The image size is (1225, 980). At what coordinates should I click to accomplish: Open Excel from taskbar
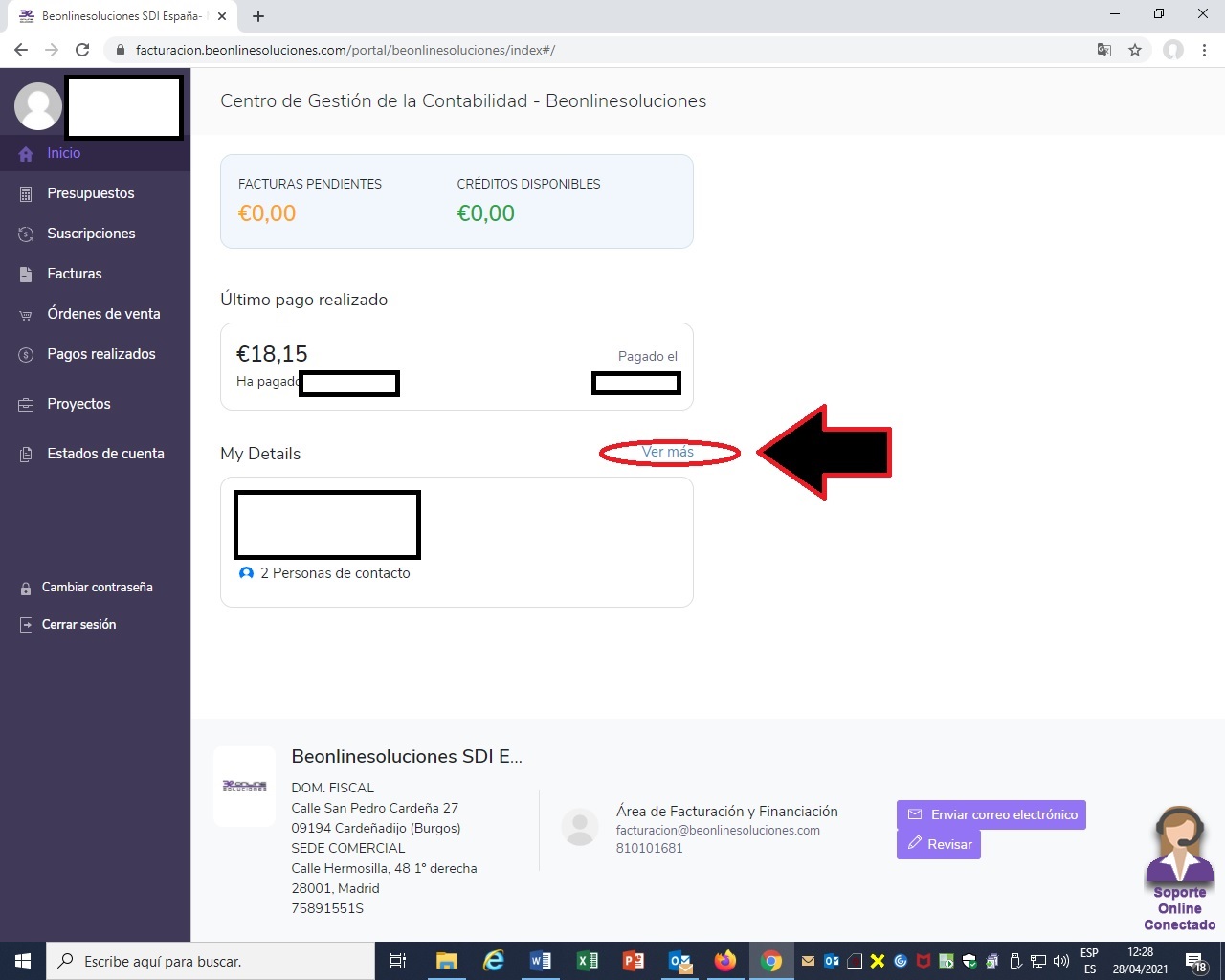coord(587,961)
